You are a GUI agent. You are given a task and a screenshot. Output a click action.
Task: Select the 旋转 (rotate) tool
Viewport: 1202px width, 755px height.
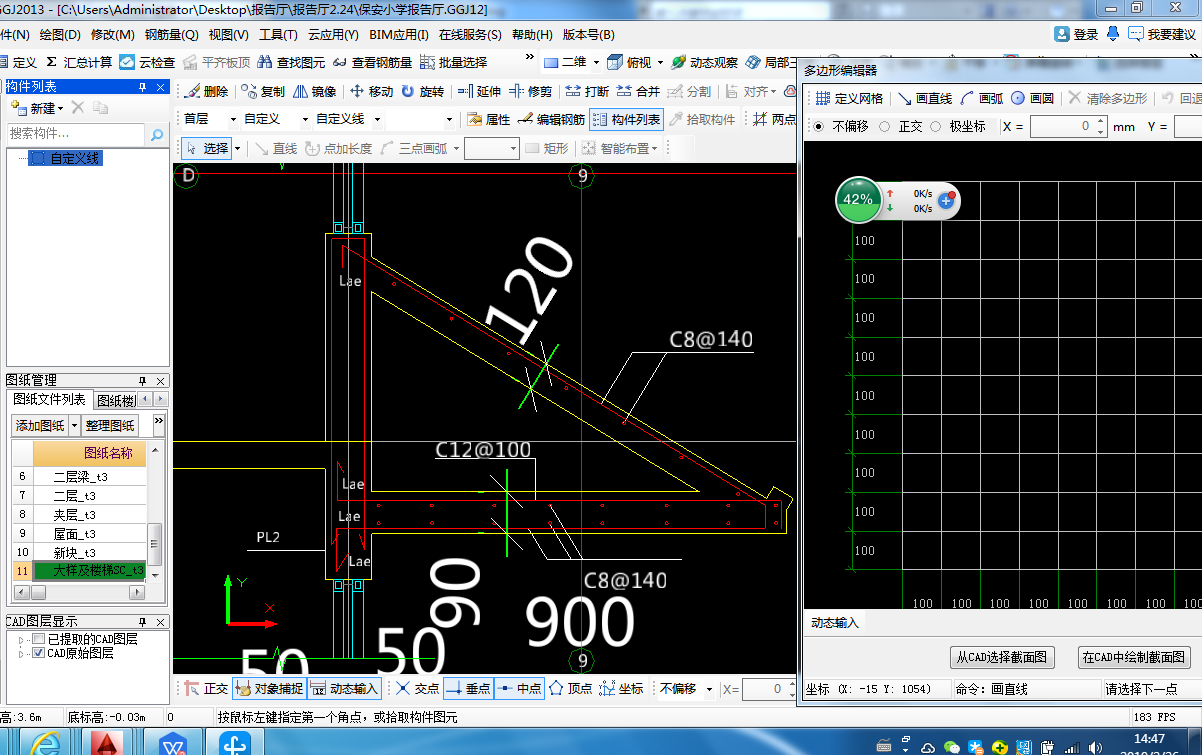coord(423,91)
